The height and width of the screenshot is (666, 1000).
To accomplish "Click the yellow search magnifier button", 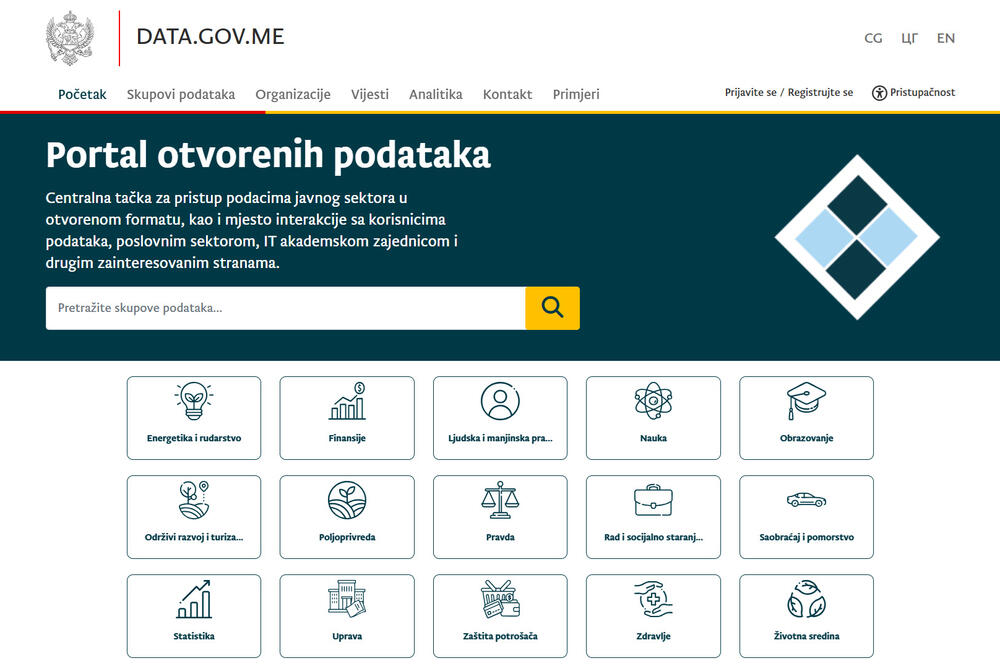I will (x=552, y=308).
